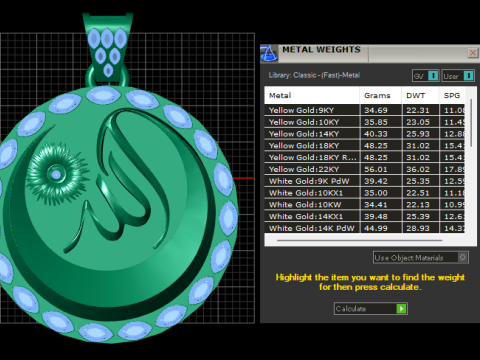Click the starburst ornament on the pendant

(x=57, y=174)
